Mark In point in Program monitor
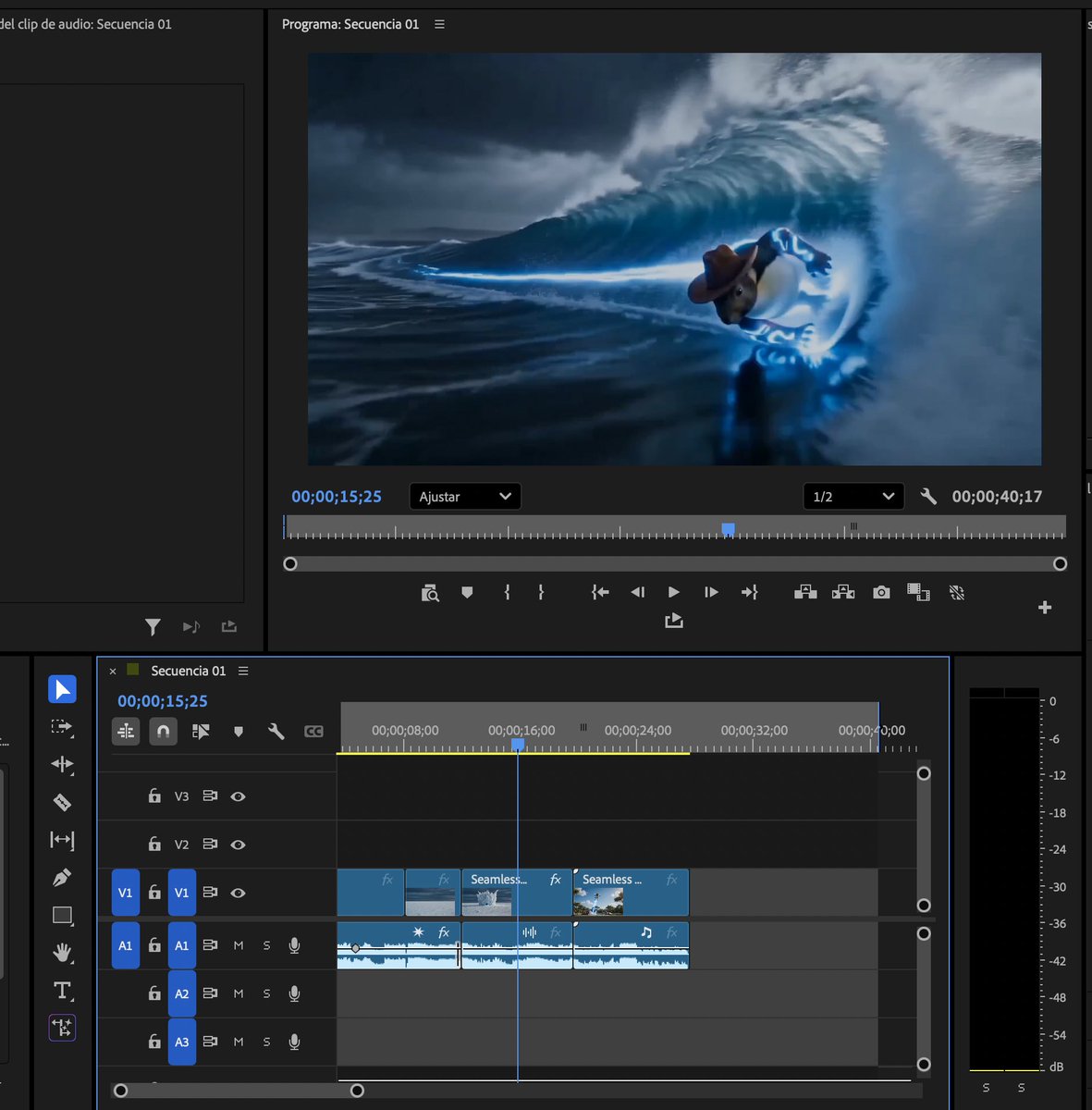1092x1110 pixels. click(x=507, y=592)
